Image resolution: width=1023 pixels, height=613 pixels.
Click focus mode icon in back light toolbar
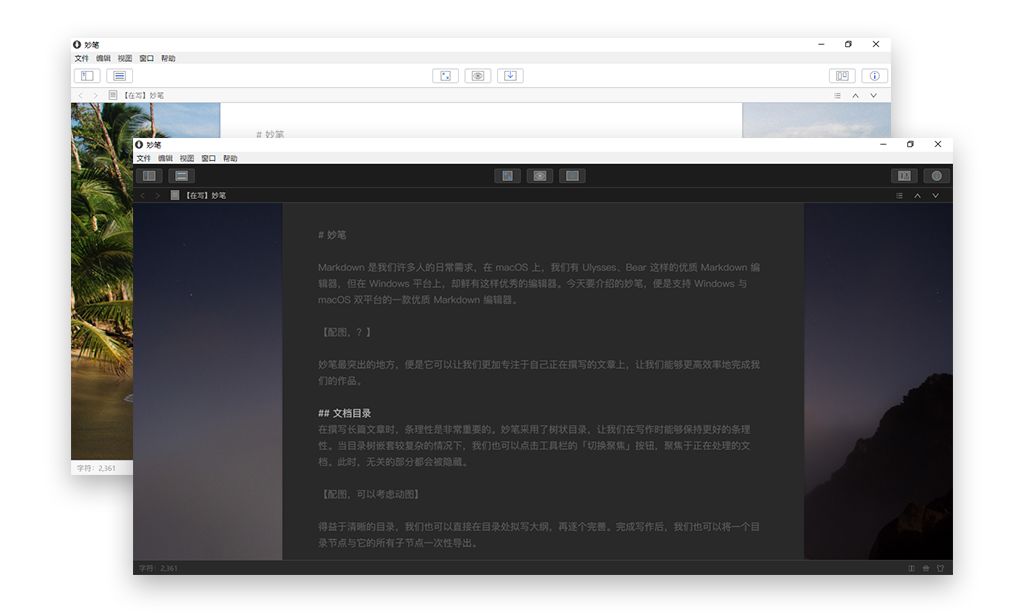click(446, 76)
